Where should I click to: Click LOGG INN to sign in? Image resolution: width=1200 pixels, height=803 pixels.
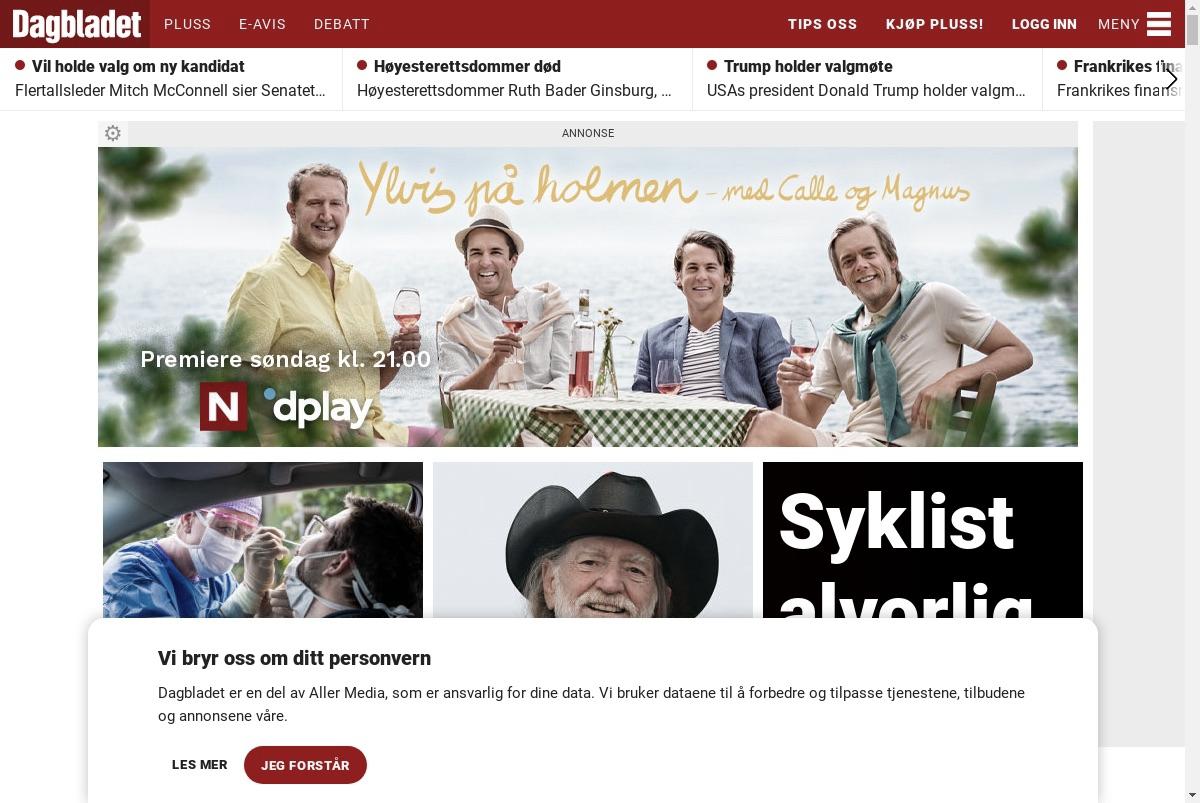[x=1044, y=24]
